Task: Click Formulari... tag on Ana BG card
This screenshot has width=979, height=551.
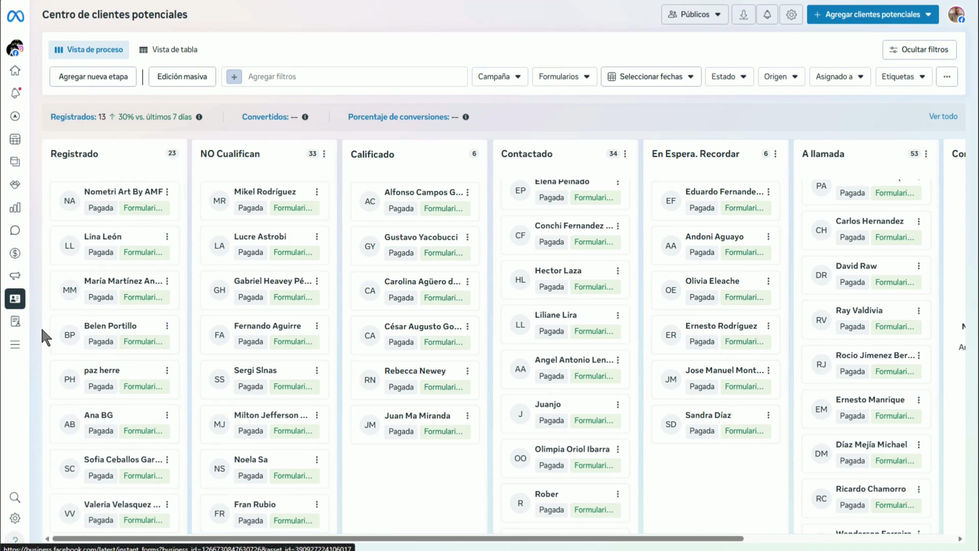Action: [x=143, y=431]
